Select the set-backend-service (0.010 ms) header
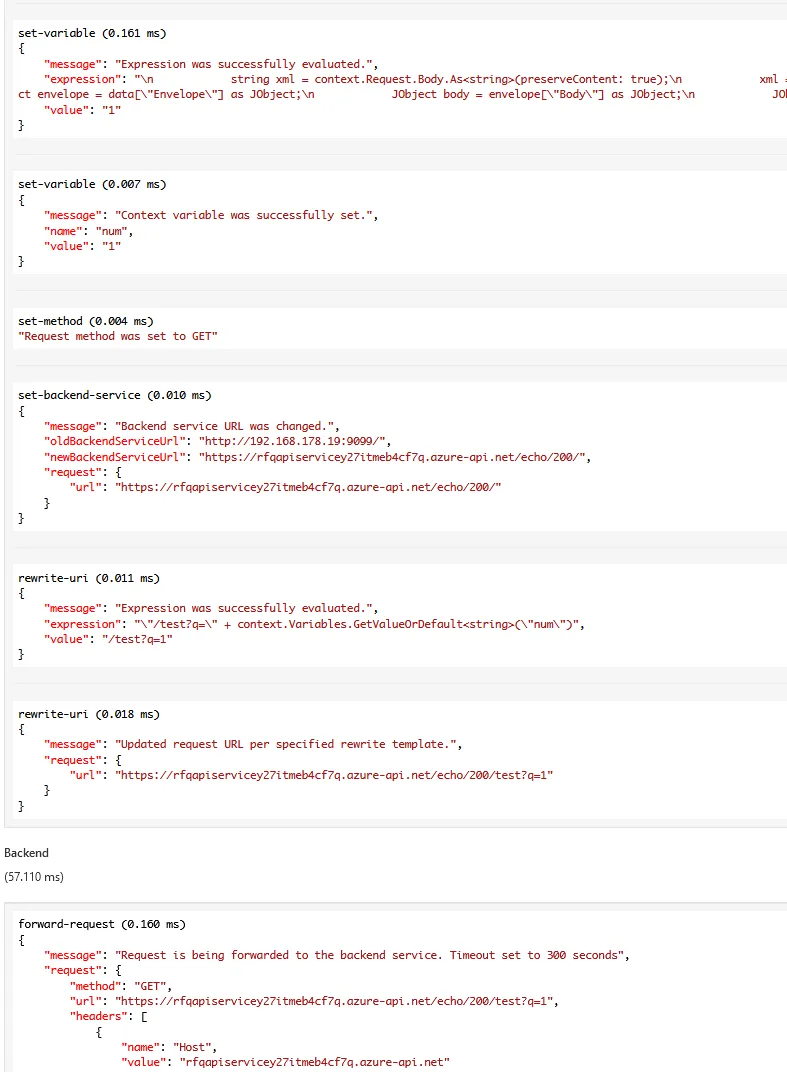The height and width of the screenshot is (1072, 787). 114,395
